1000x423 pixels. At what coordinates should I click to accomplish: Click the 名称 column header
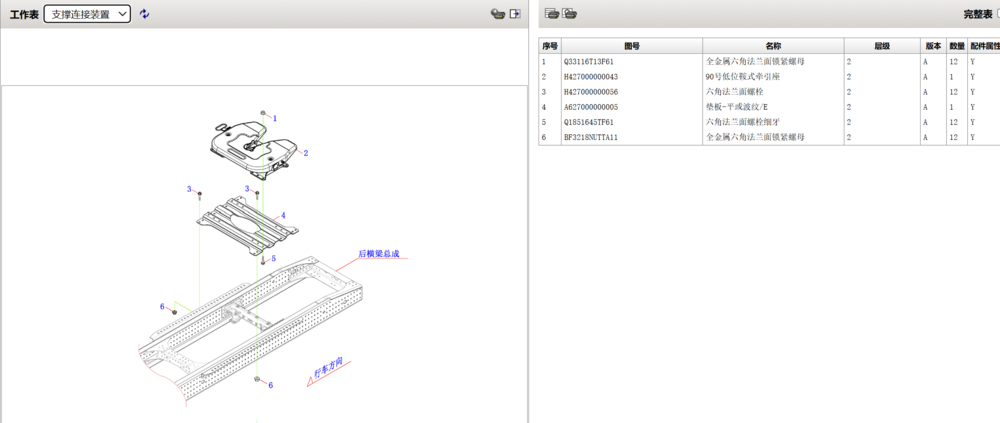pyautogui.click(x=773, y=46)
